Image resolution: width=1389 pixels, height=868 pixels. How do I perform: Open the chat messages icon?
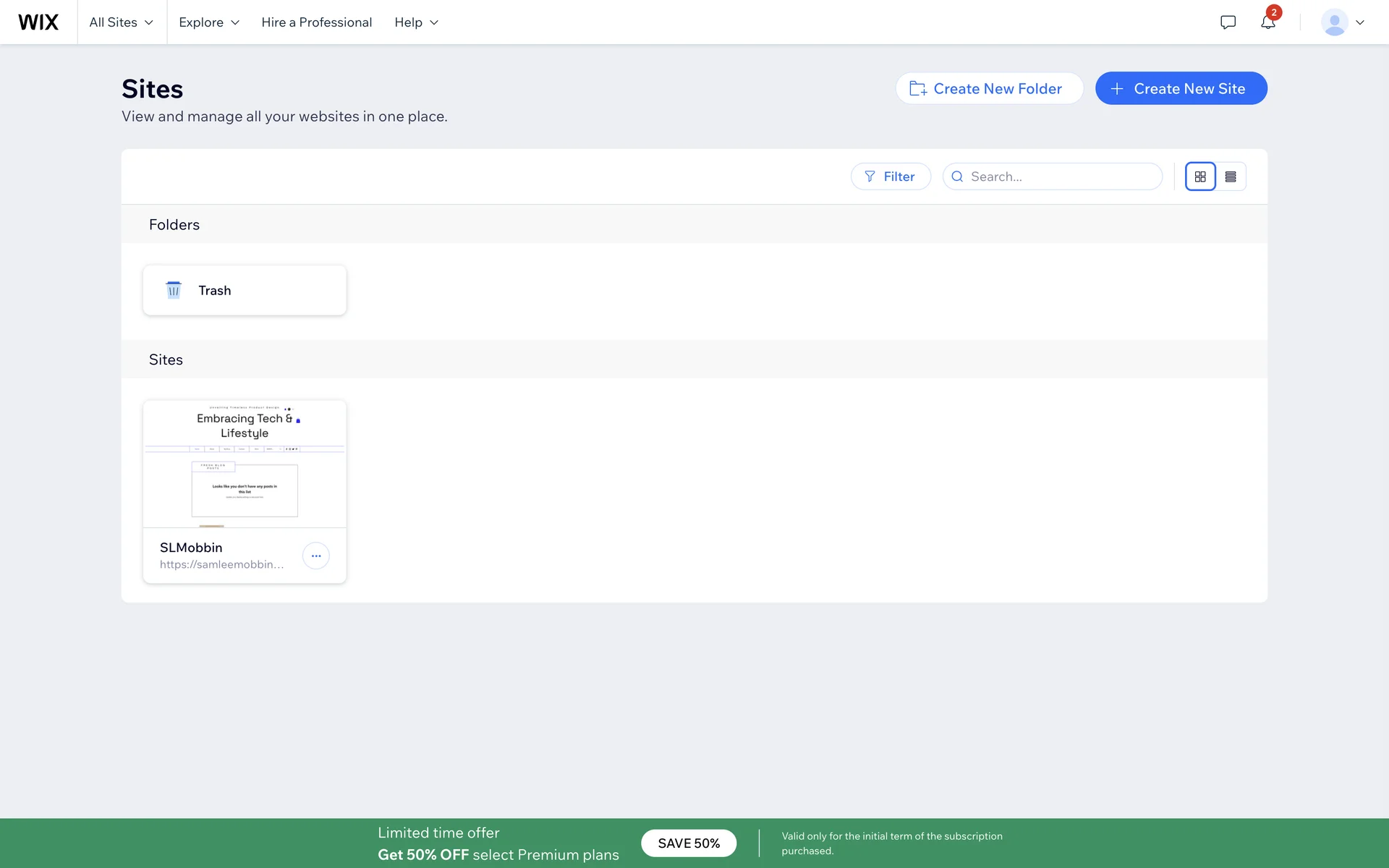[1228, 22]
